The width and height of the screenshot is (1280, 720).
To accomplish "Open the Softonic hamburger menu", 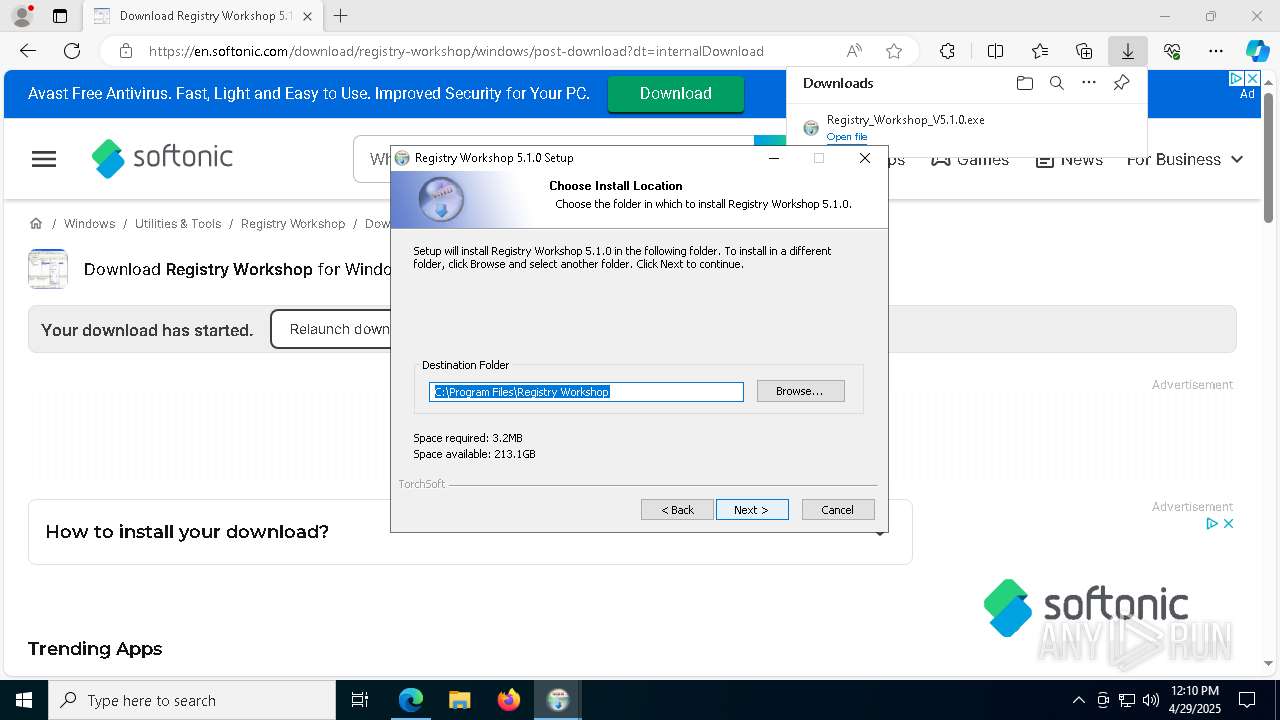I will click(44, 159).
